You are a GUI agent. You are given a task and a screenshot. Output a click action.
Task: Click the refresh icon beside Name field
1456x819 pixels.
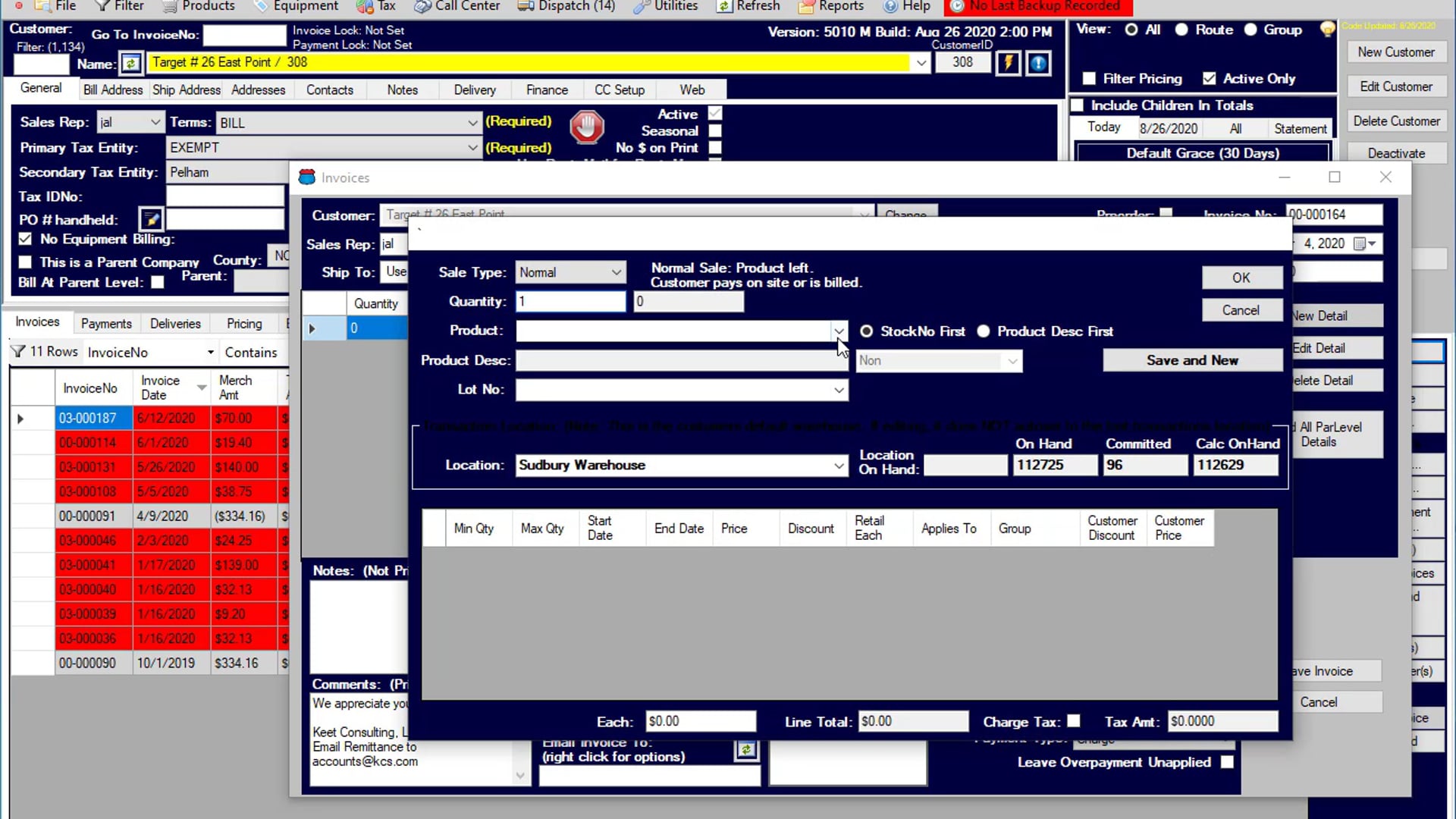pyautogui.click(x=130, y=63)
